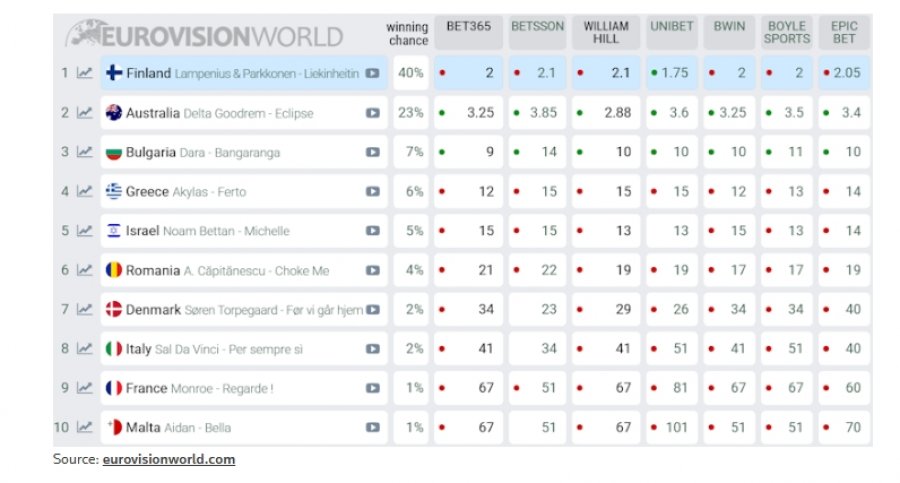Click the Finland flag icon
The height and width of the screenshot is (483, 900).
coord(114,73)
